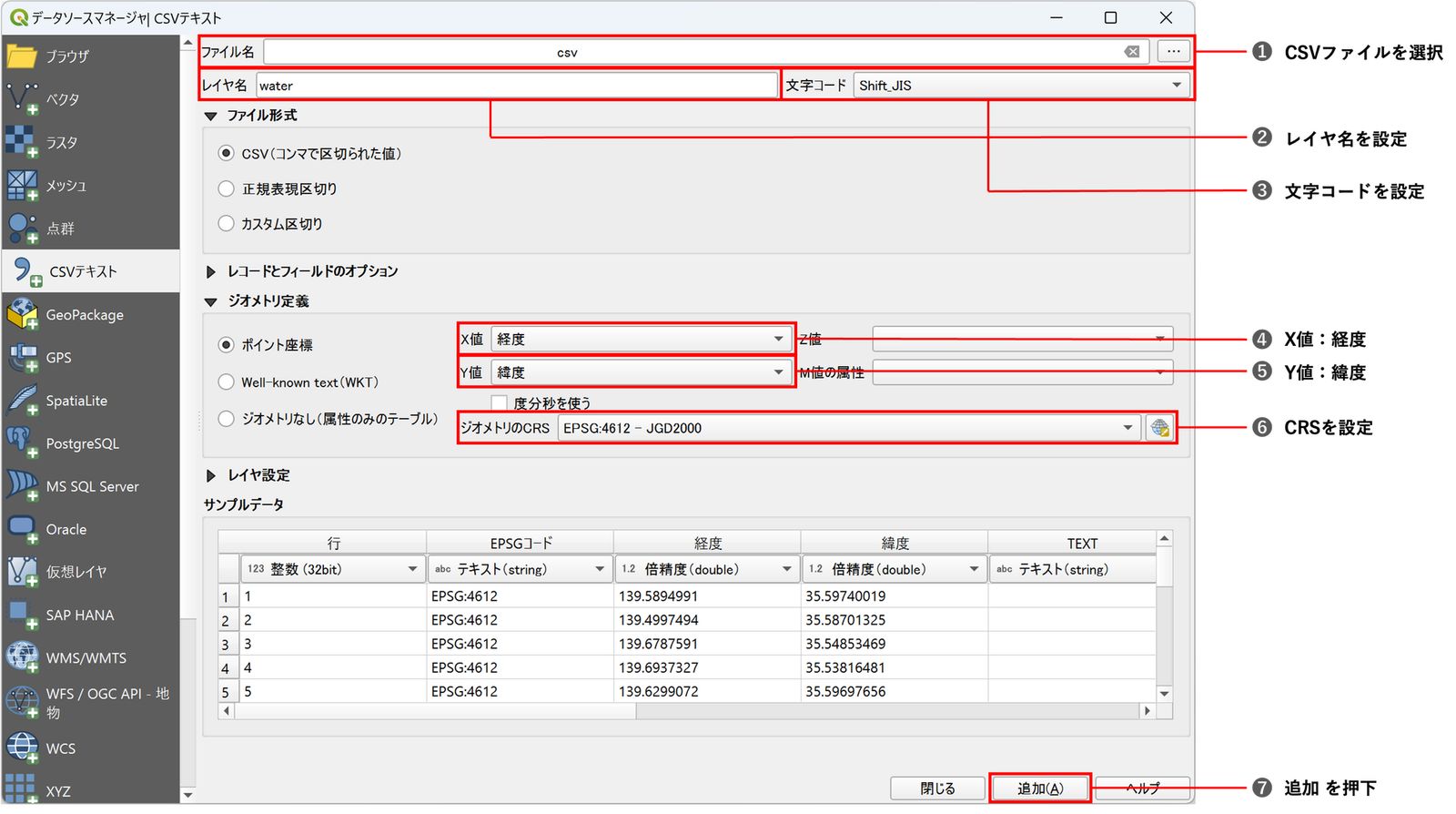Click the 閉じる button

pyautogui.click(x=937, y=788)
